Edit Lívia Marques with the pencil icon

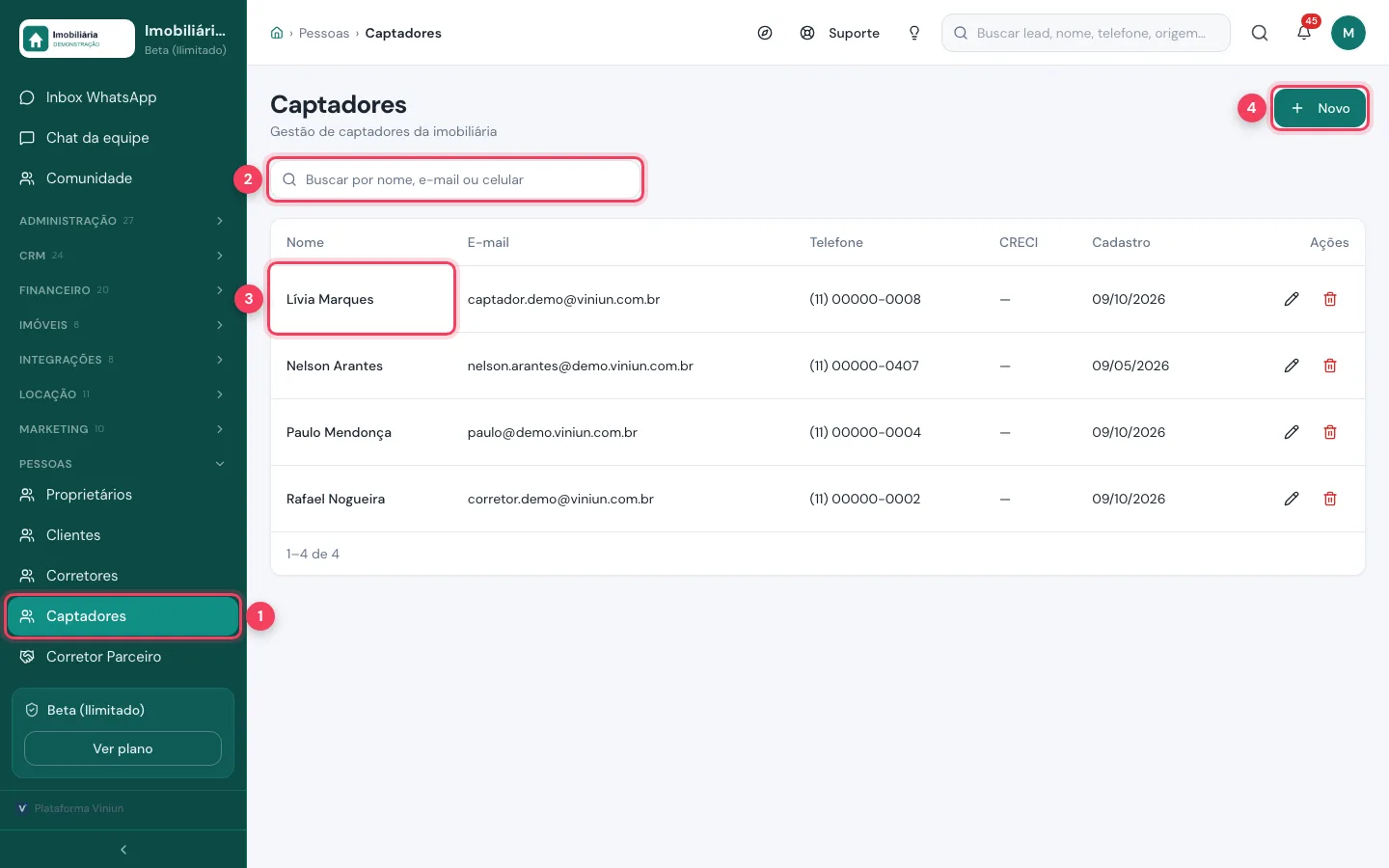tap(1292, 299)
